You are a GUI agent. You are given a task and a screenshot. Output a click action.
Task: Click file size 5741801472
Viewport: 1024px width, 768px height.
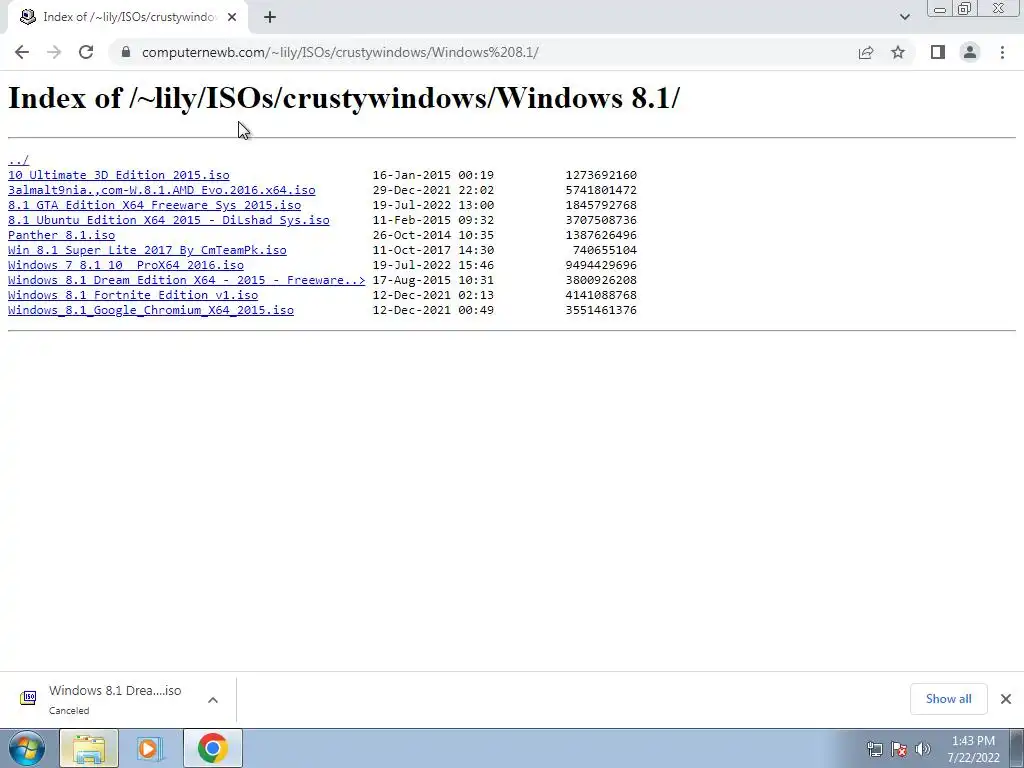[x=601, y=190]
